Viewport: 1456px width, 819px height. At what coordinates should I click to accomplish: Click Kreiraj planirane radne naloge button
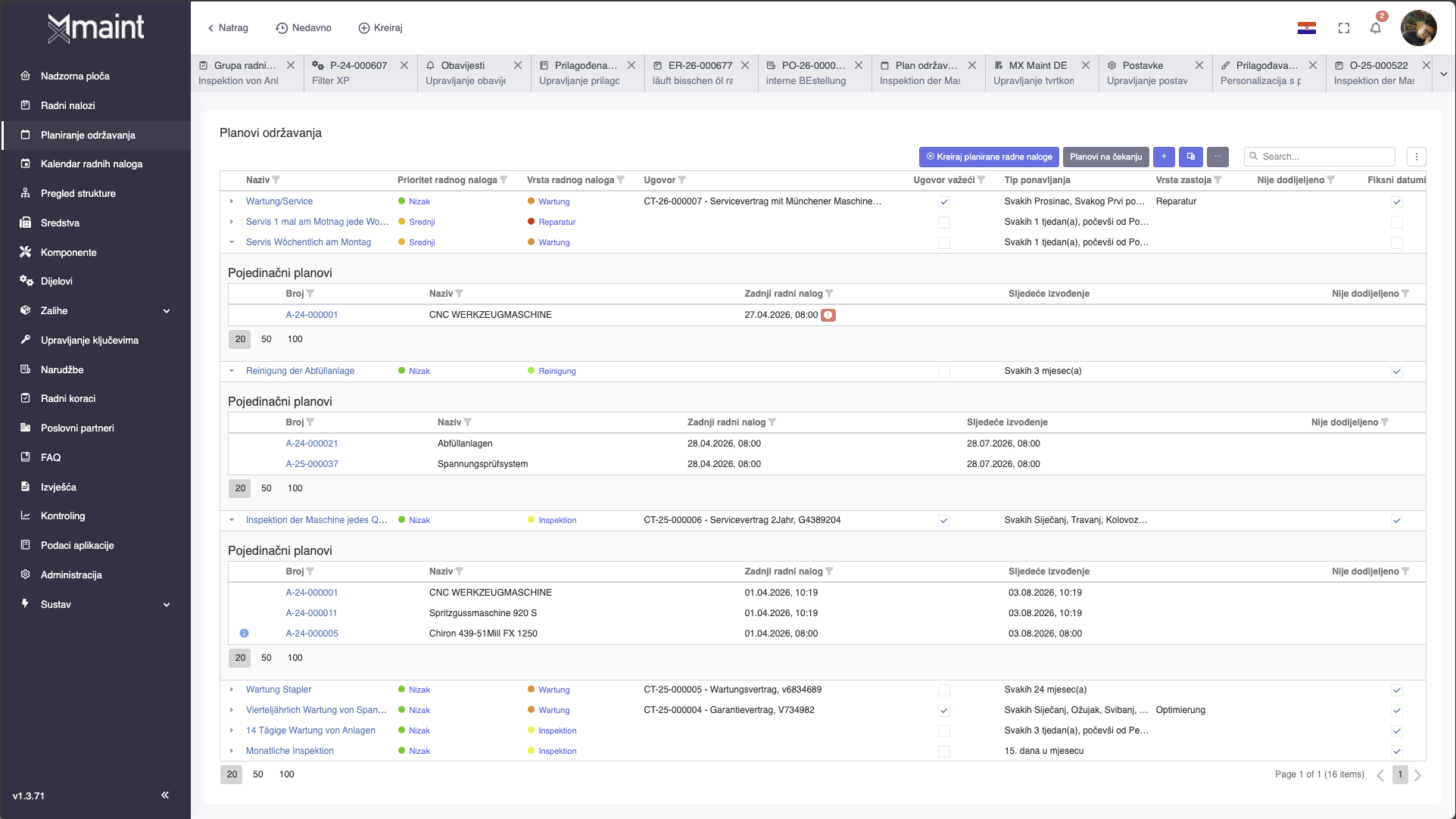(x=989, y=157)
